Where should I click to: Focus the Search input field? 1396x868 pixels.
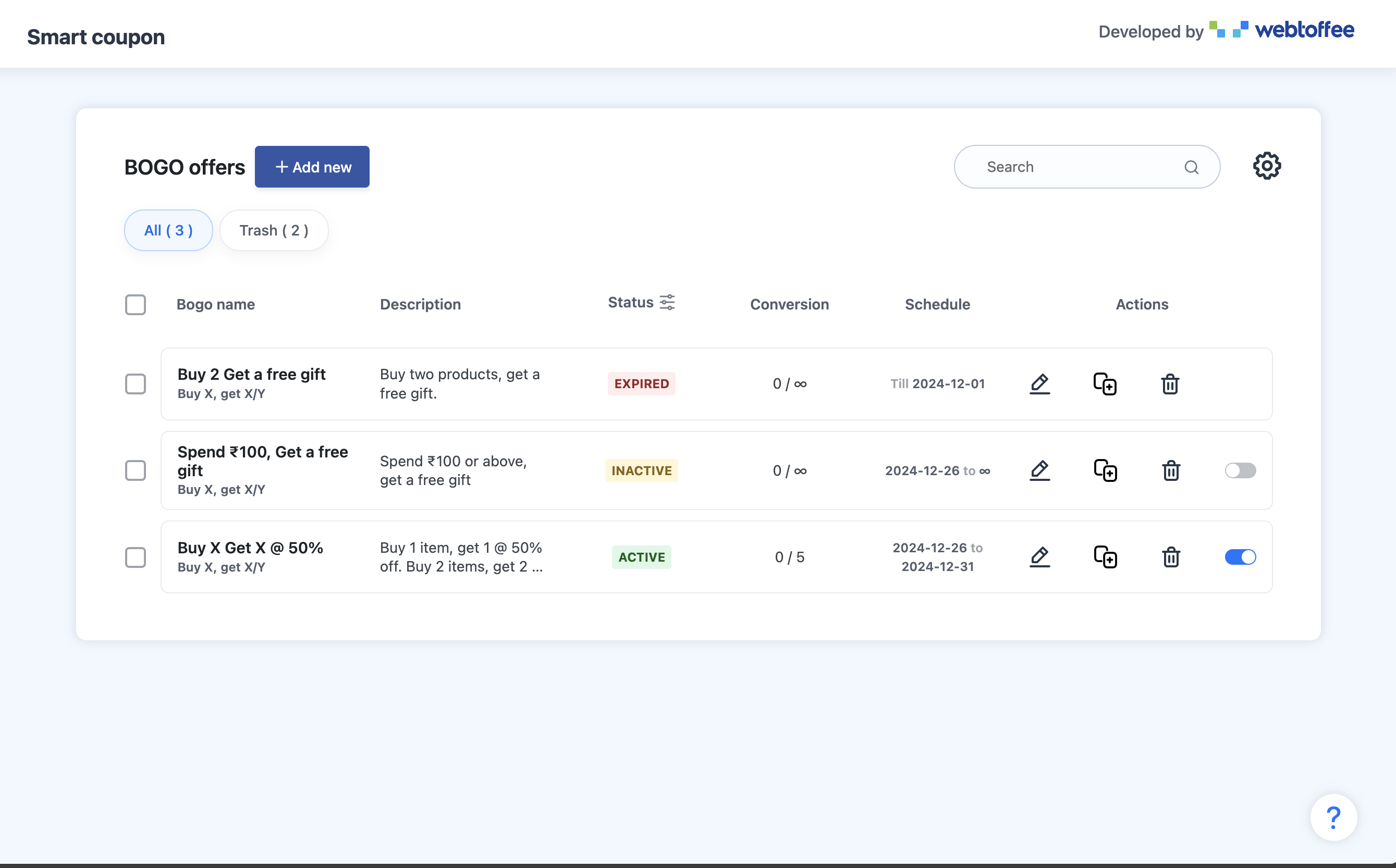1086,167
